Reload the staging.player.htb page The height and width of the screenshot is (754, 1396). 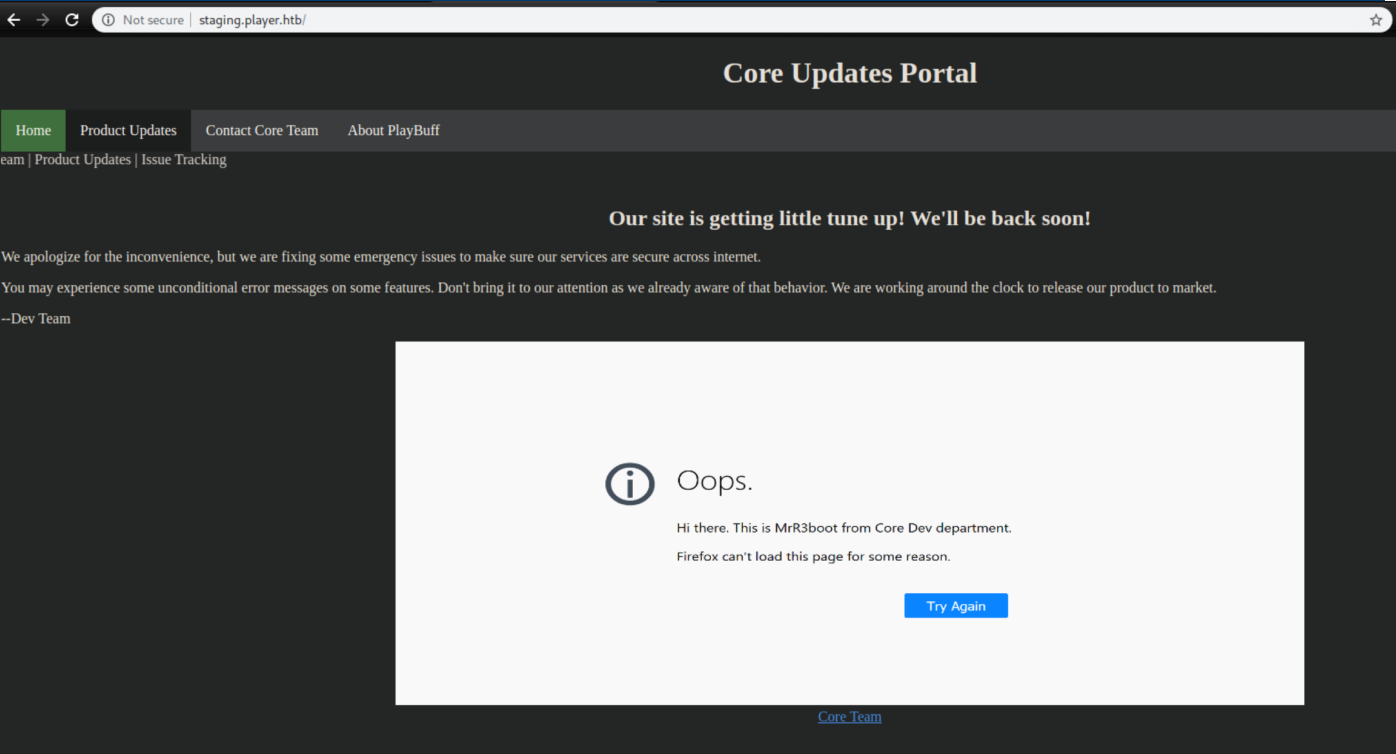point(72,20)
